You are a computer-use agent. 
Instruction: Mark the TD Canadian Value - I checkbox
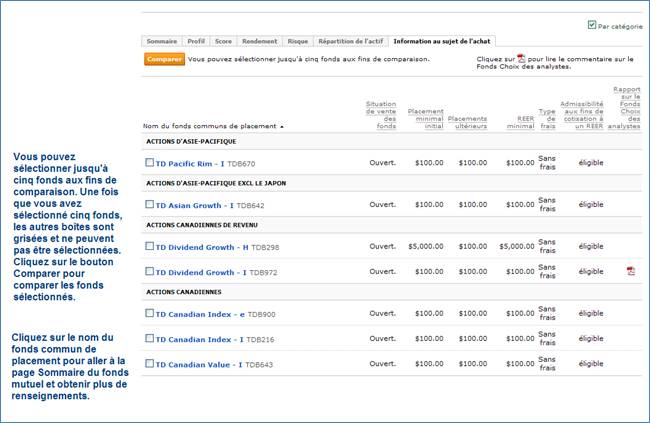[x=150, y=364]
